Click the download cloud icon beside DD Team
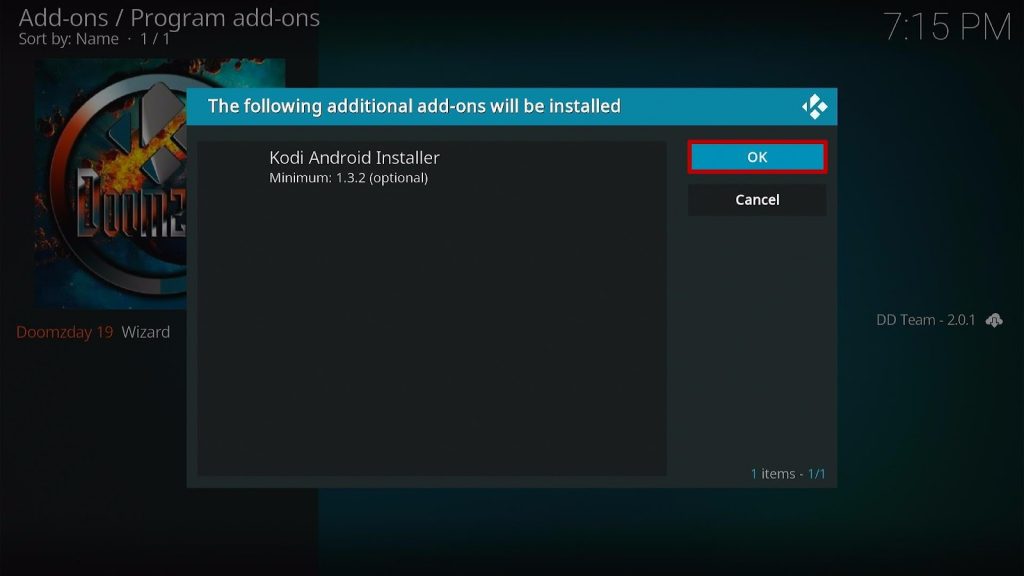1024x576 pixels. pos(994,320)
